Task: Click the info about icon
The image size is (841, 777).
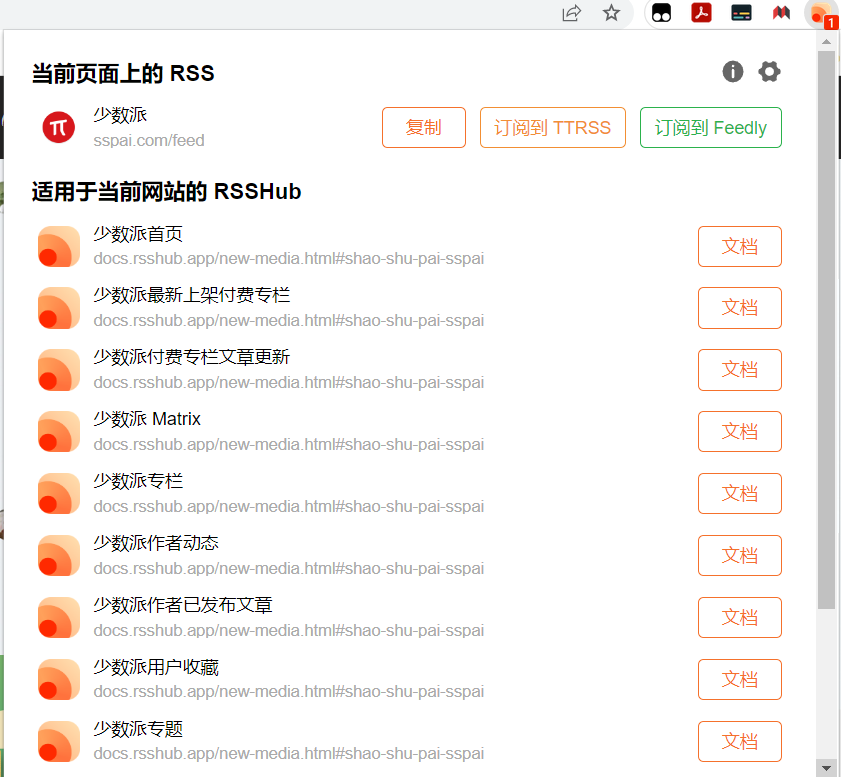Action: point(733,71)
